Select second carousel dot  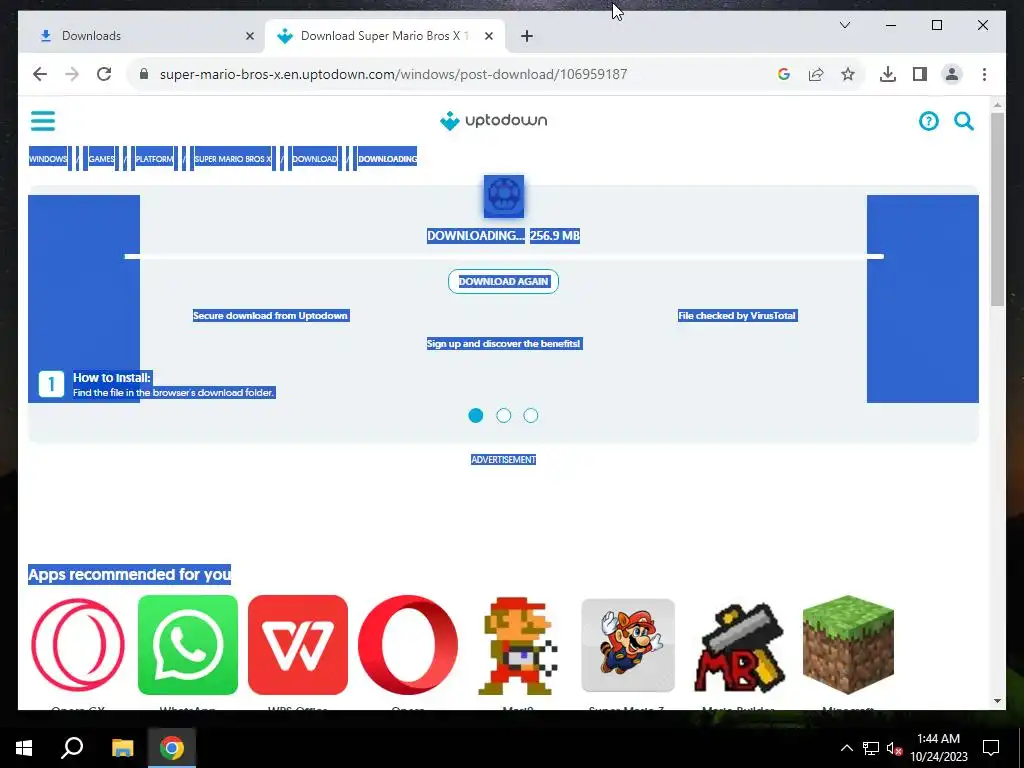tap(504, 415)
